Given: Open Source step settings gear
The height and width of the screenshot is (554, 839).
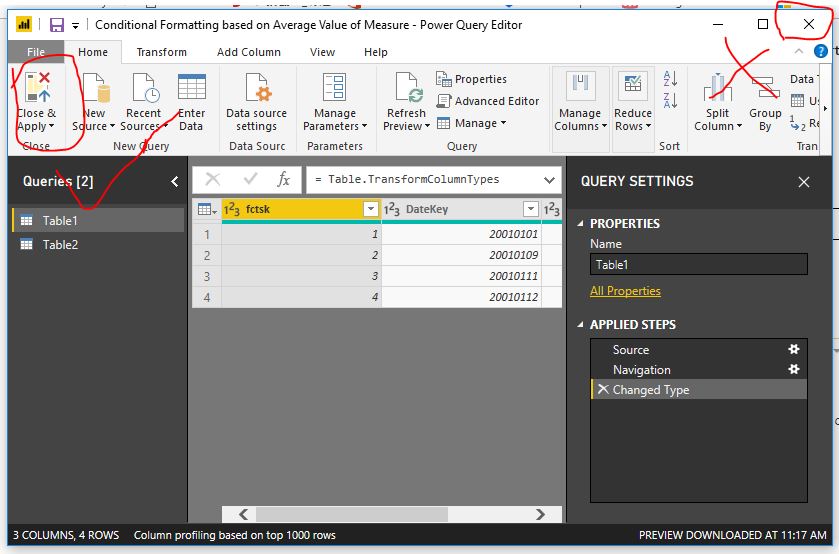Looking at the screenshot, I should pyautogui.click(x=794, y=349).
